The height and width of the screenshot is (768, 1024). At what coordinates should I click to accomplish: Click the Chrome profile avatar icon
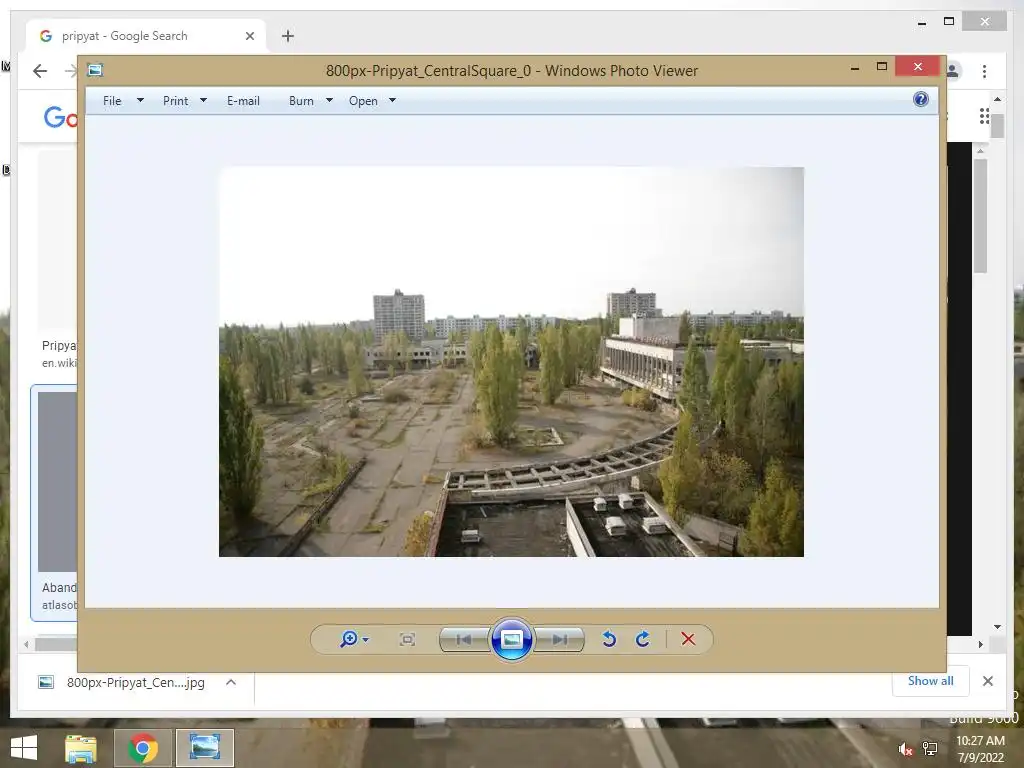(953, 71)
